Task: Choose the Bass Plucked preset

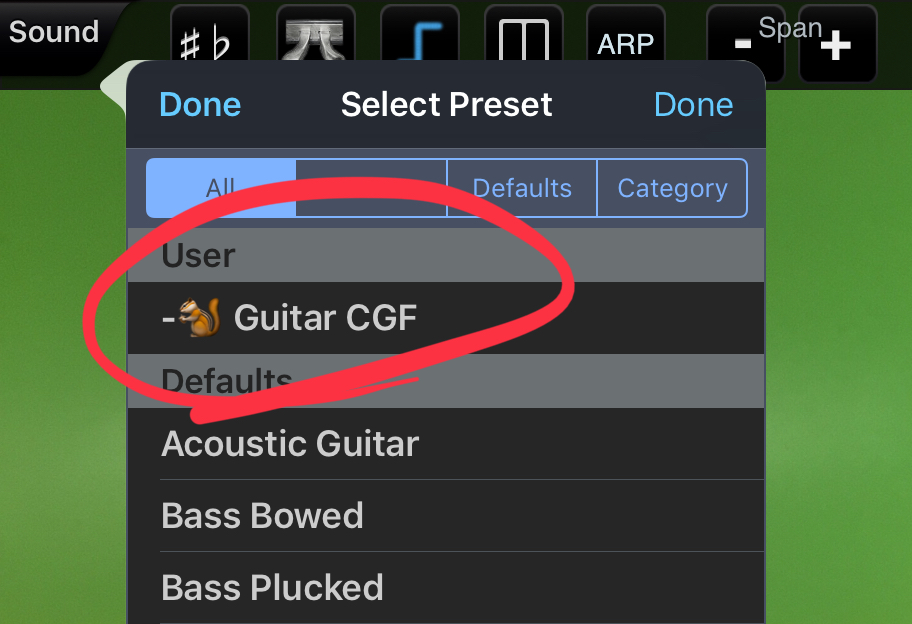Action: click(446, 587)
